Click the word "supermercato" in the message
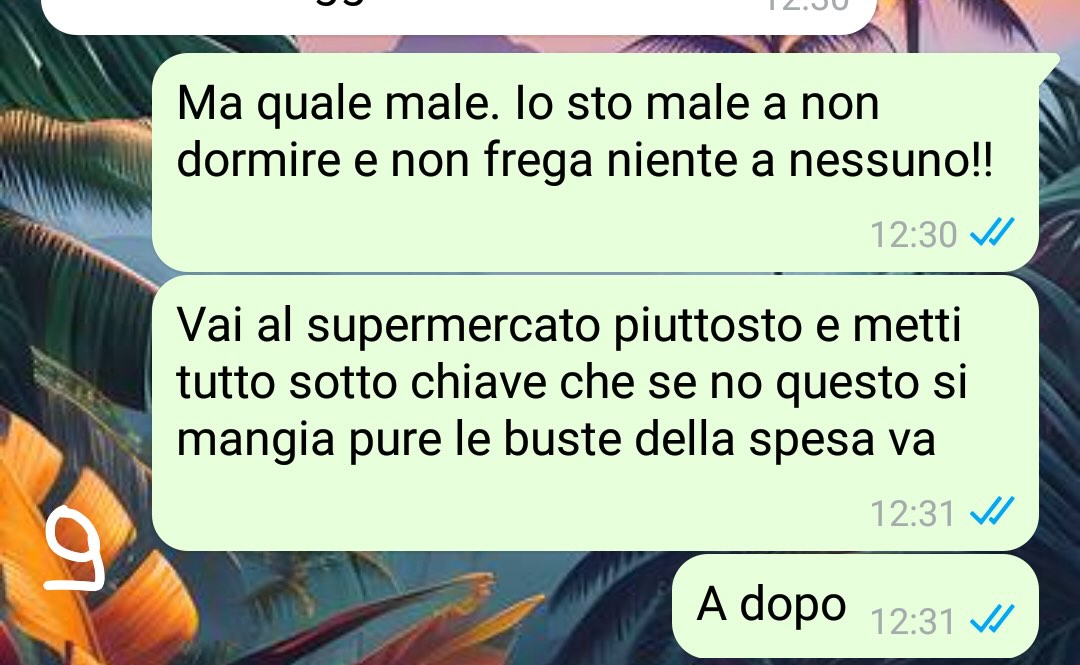The height and width of the screenshot is (665, 1080). click(x=453, y=326)
